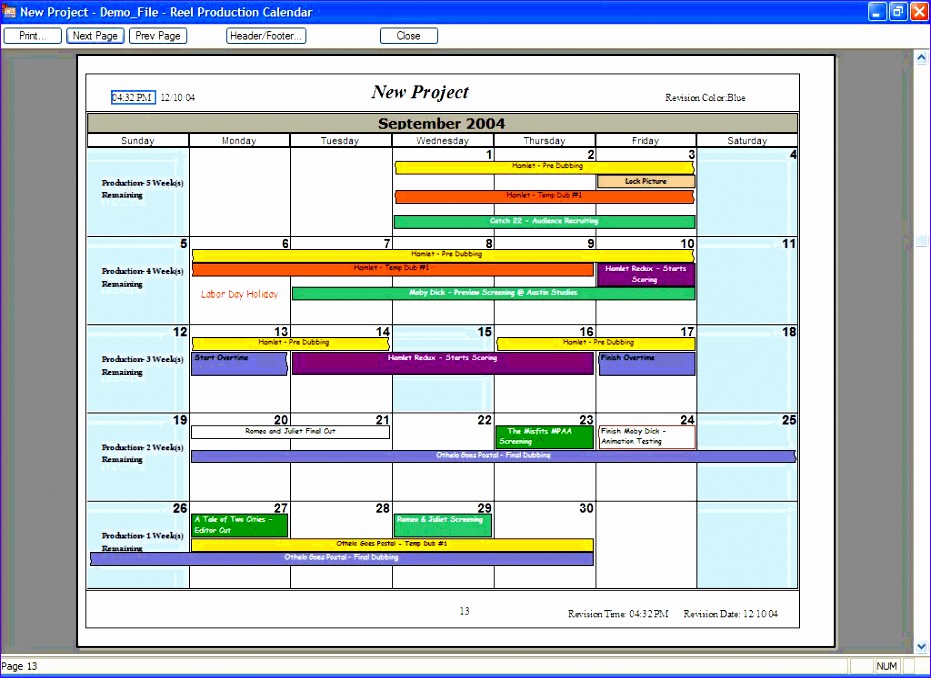Click The Misfits MPAA Screening event
This screenshot has height=678, width=931.
click(544, 436)
